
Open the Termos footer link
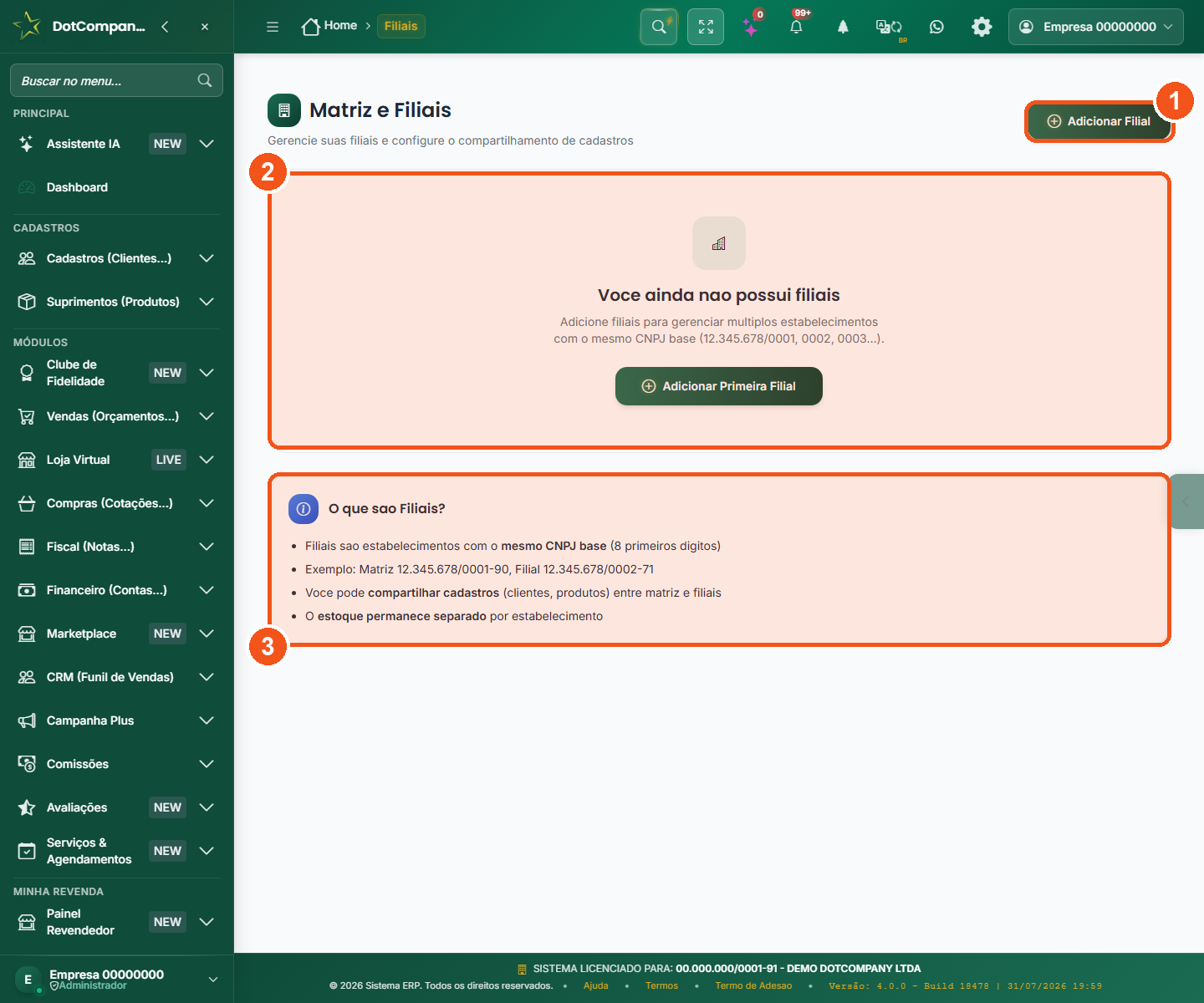[661, 985]
